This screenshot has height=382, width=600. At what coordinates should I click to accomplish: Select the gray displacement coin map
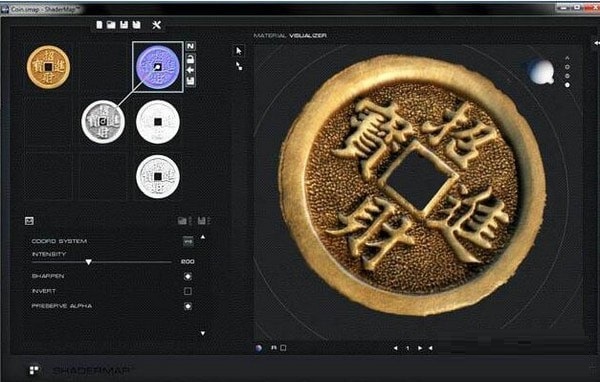(x=103, y=122)
